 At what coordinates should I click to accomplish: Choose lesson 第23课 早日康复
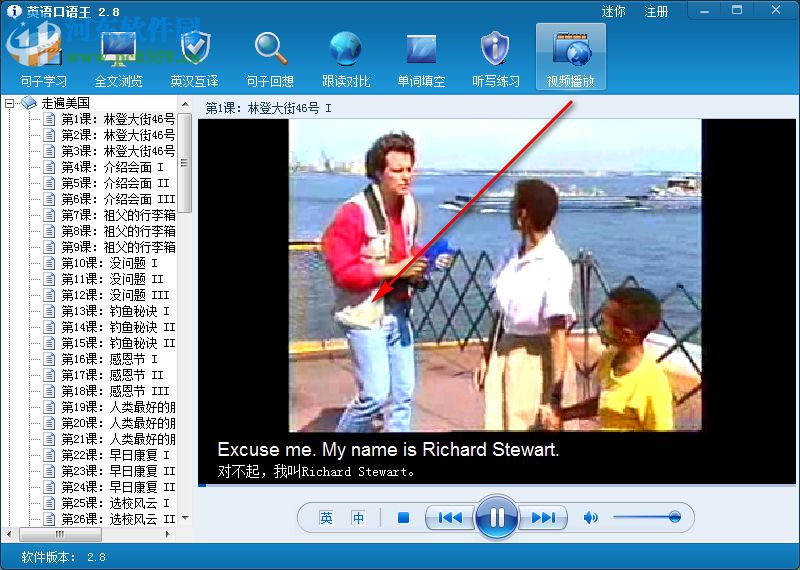[118, 471]
